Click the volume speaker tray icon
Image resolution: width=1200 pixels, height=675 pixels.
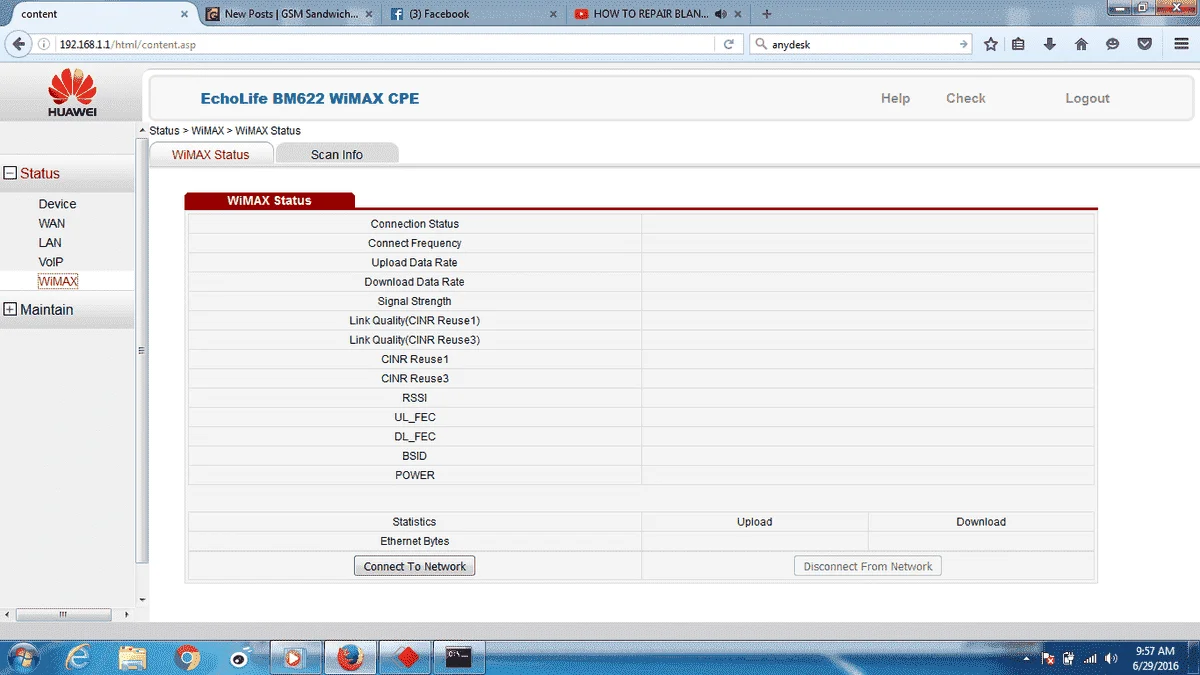[1111, 658]
